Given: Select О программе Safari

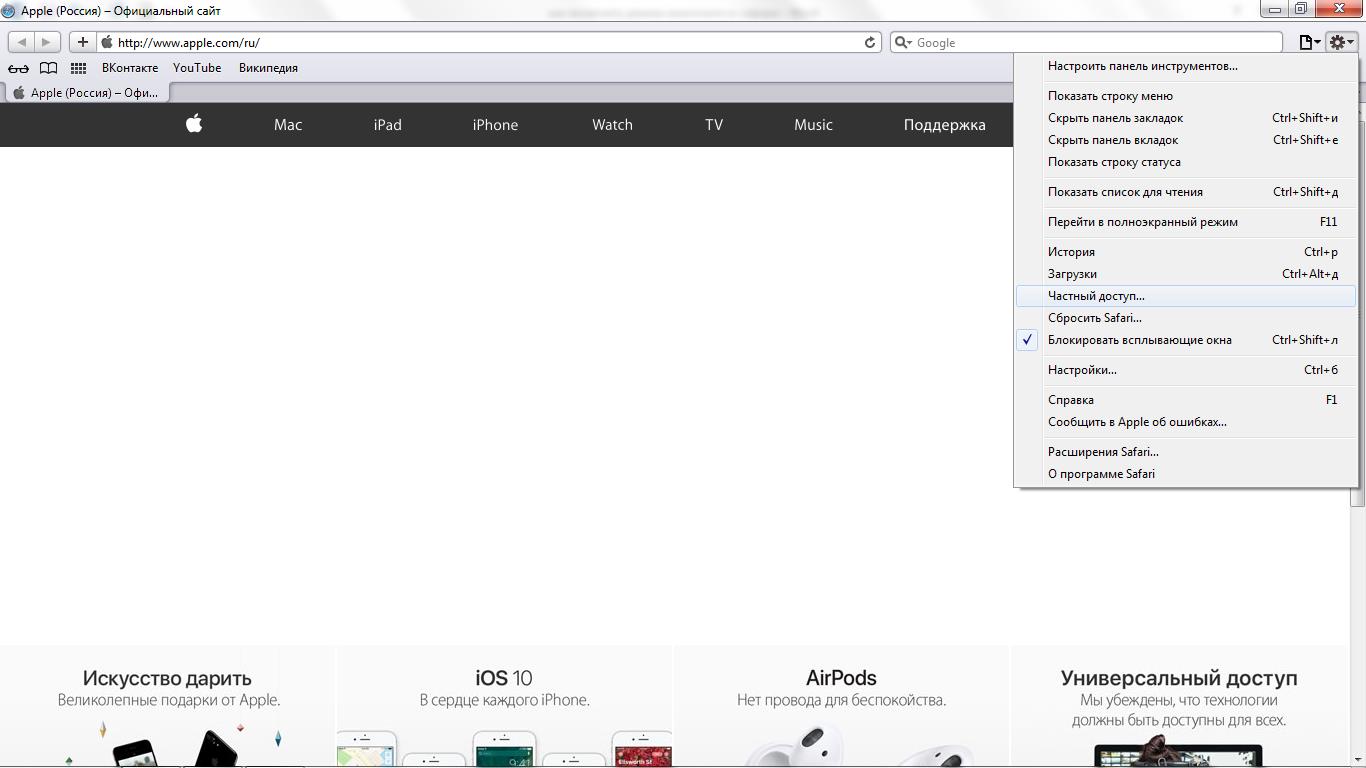Looking at the screenshot, I should (x=1186, y=474).
